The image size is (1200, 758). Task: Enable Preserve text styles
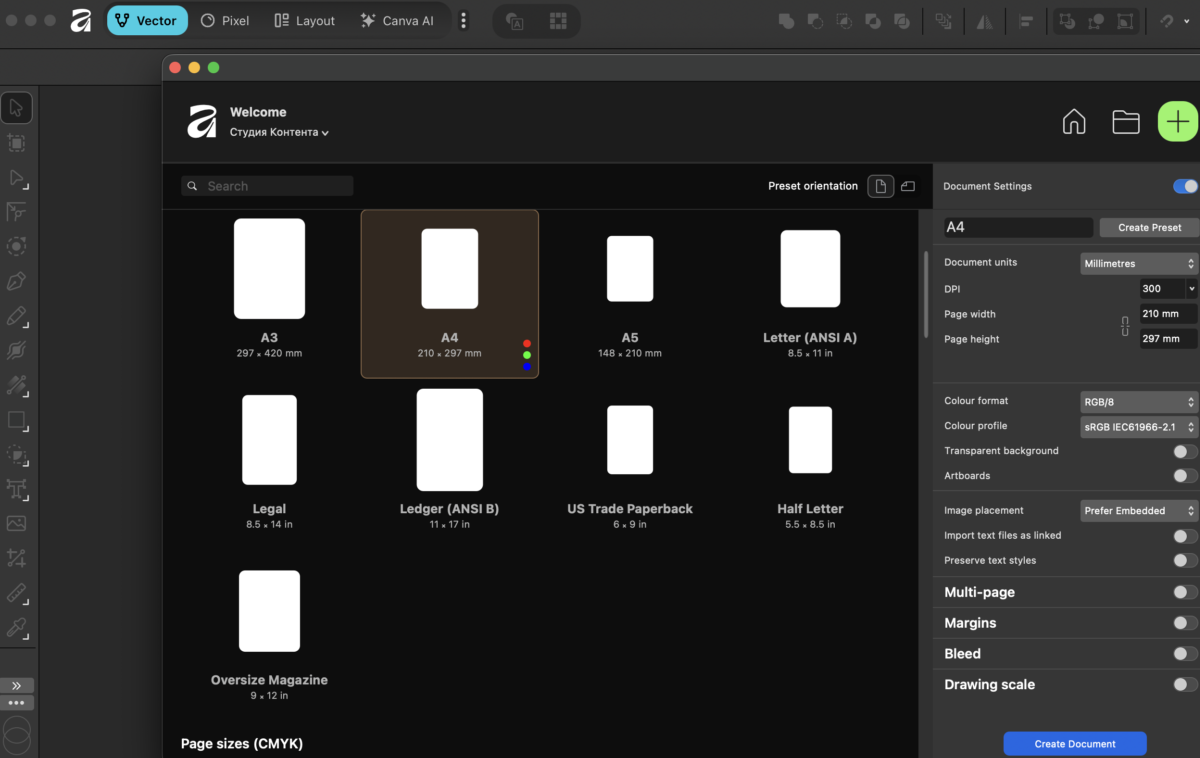1185,561
